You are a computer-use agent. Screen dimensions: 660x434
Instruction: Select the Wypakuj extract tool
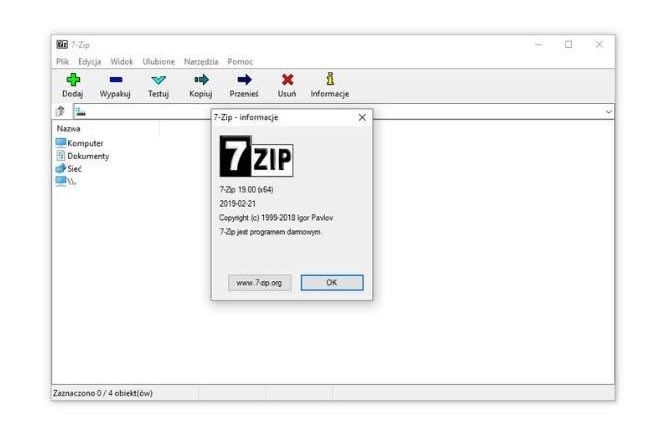coord(115,85)
